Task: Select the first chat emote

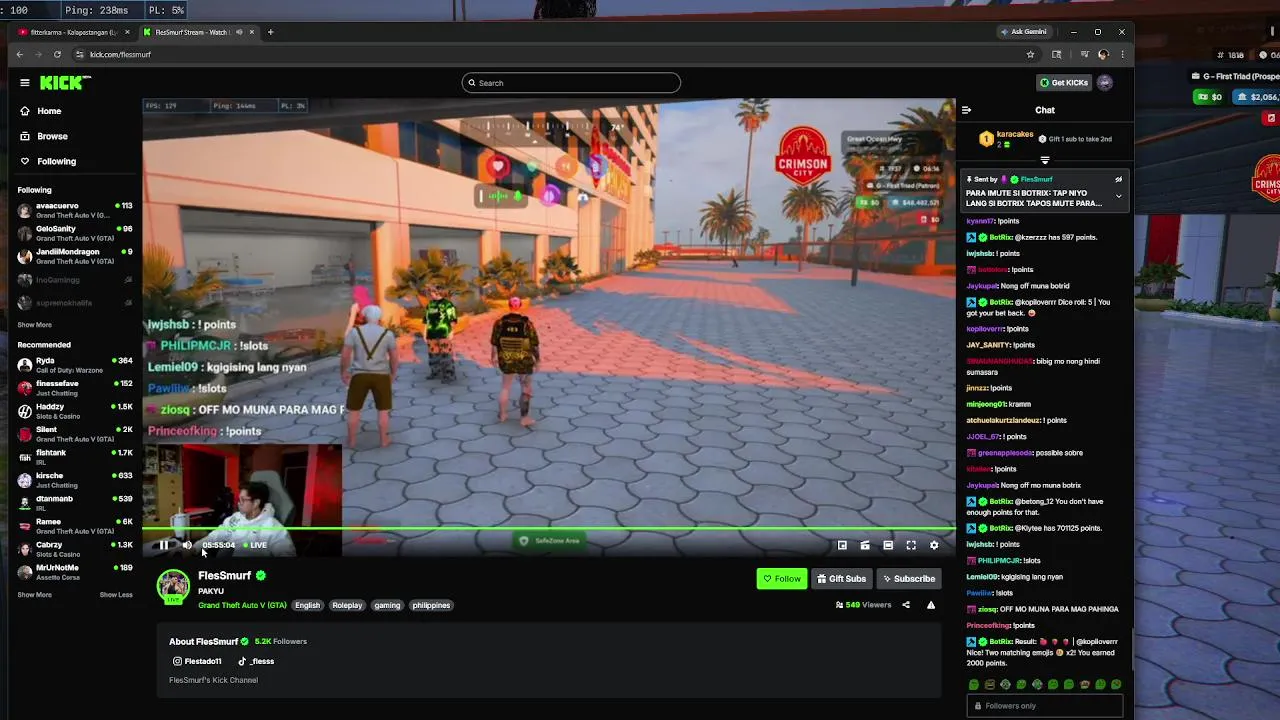Action: click(973, 685)
